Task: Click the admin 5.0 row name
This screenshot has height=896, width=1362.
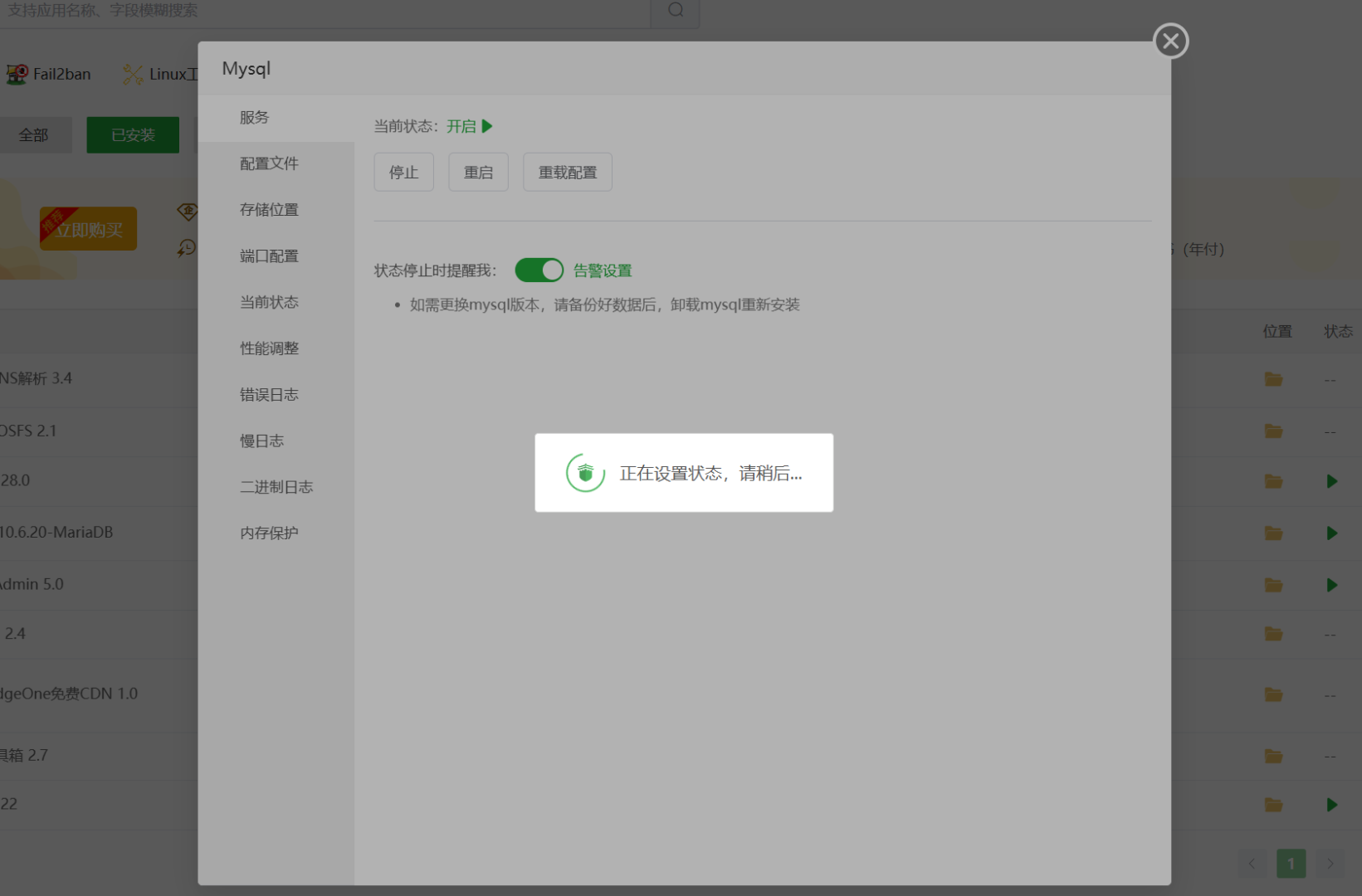Action: click(x=32, y=584)
